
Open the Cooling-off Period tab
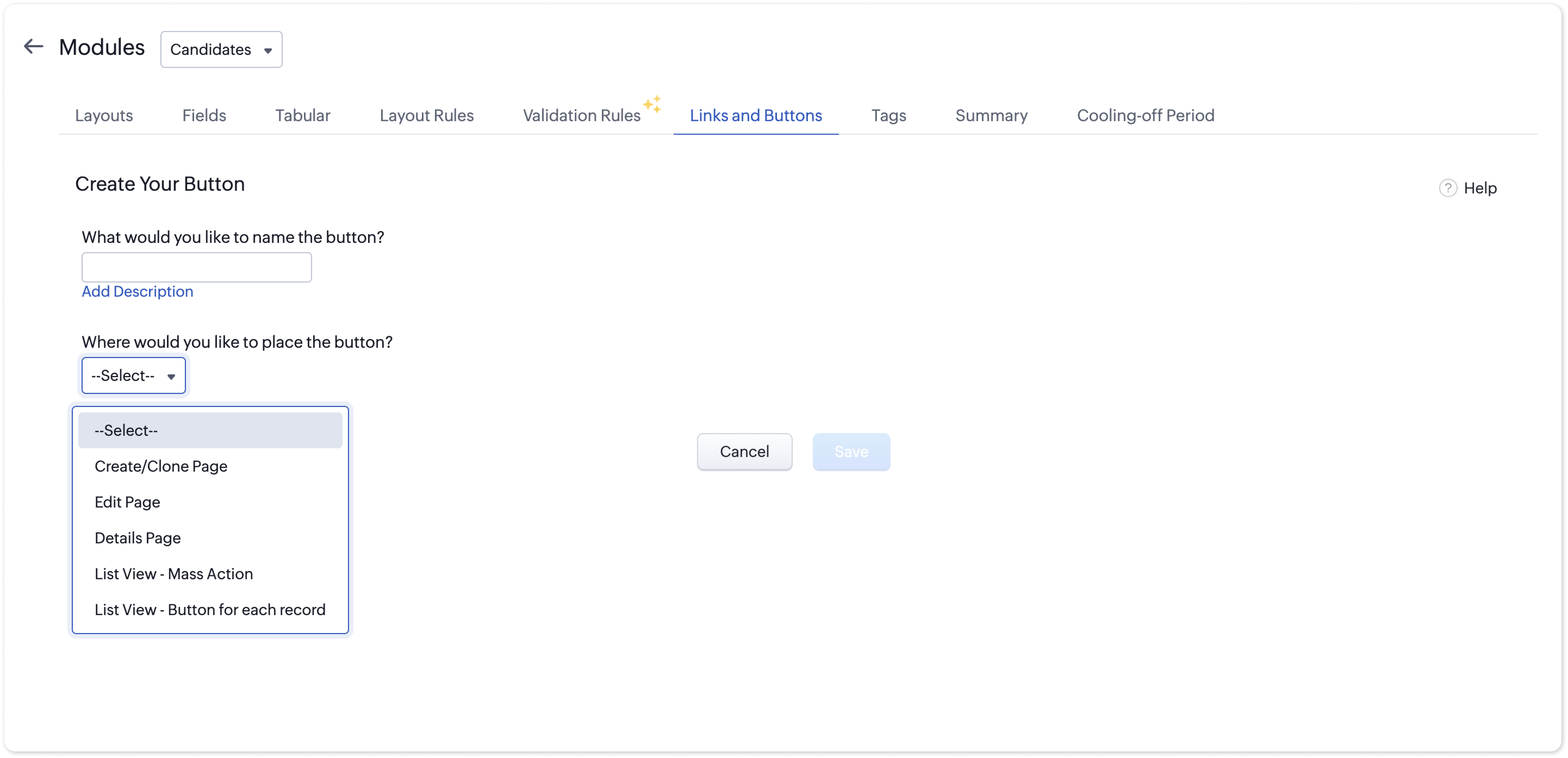pos(1145,115)
